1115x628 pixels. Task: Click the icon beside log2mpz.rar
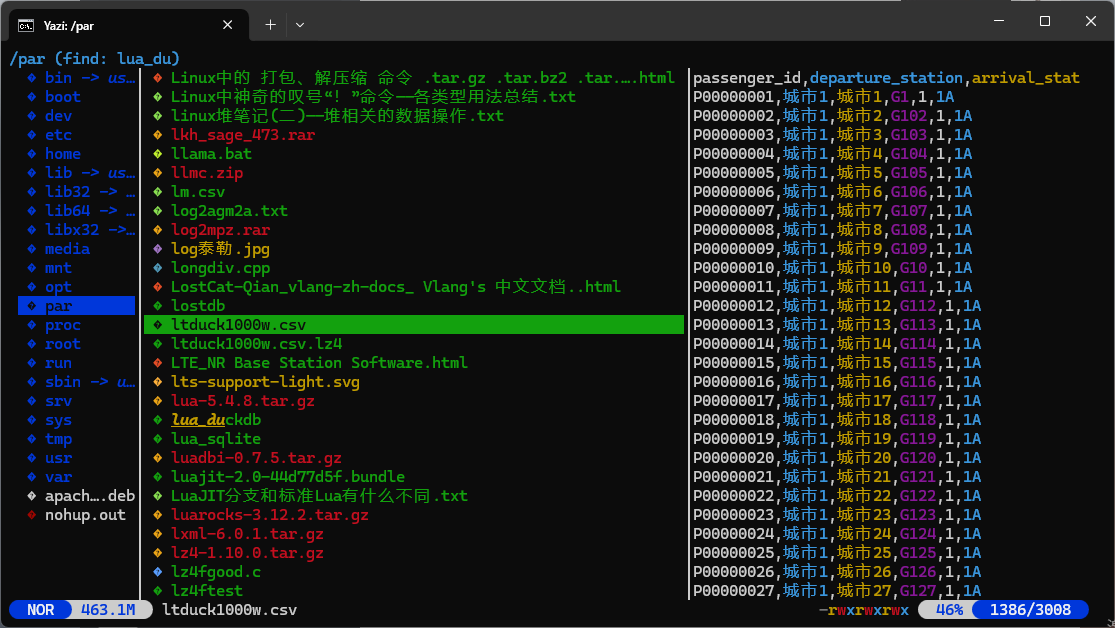pyautogui.click(x=158, y=230)
